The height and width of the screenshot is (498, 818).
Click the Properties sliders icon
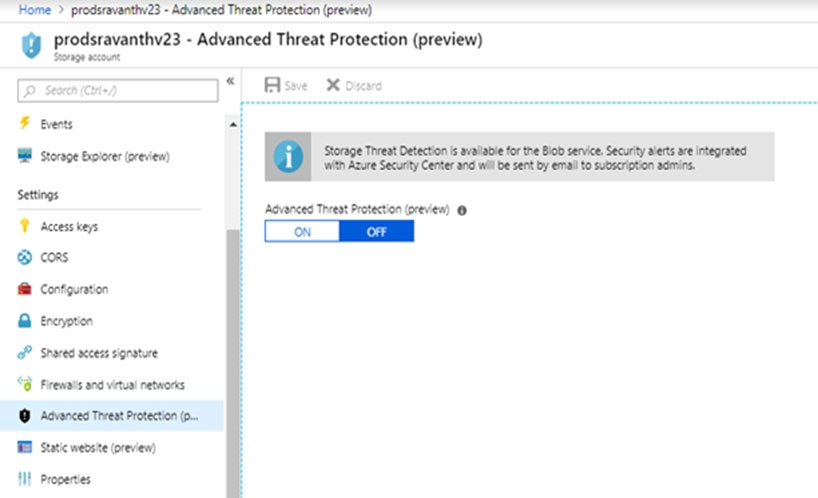tap(25, 479)
